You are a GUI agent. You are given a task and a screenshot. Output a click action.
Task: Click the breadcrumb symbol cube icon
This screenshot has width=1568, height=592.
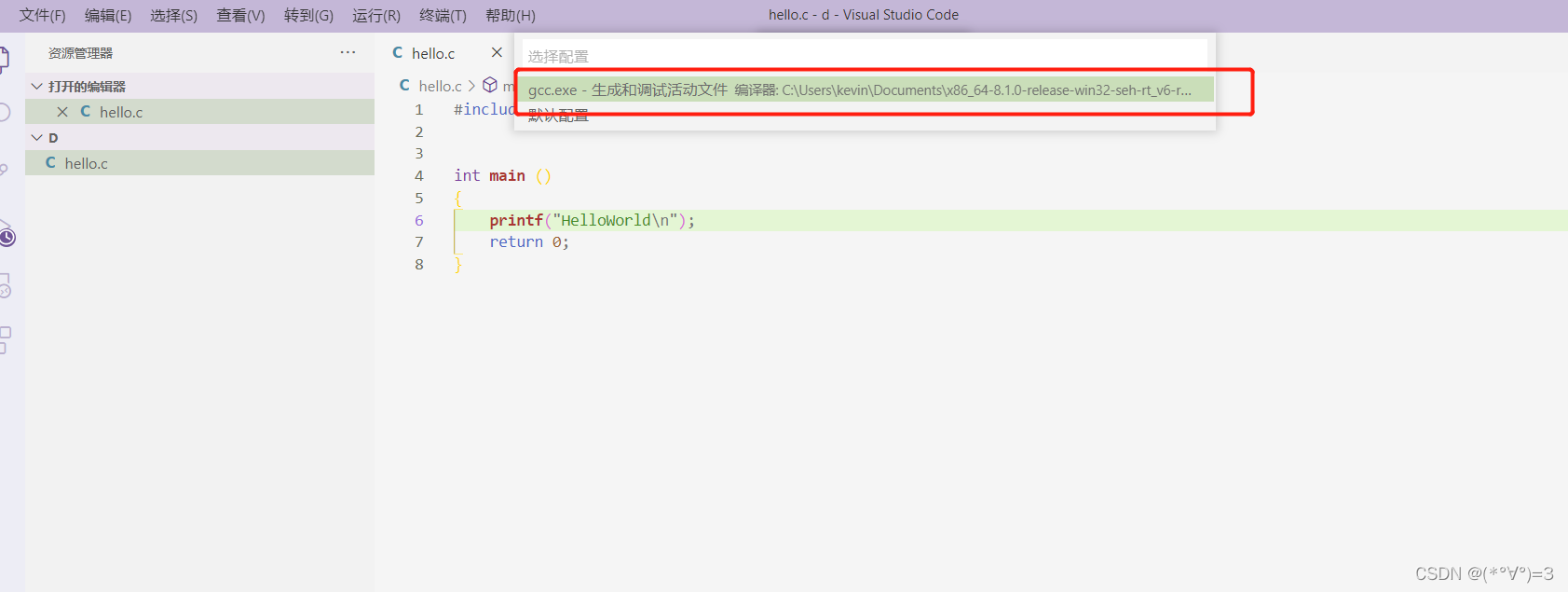(490, 85)
